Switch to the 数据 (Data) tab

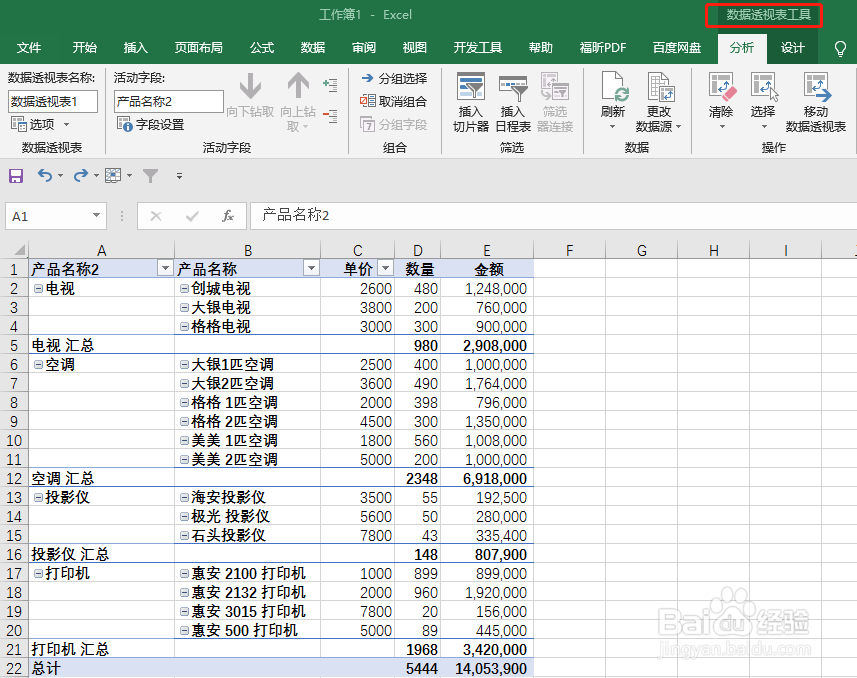coord(313,48)
